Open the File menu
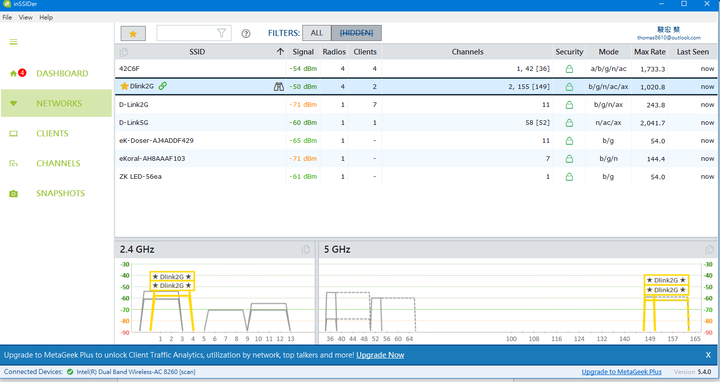Image resolution: width=720 pixels, height=382 pixels. [x=7, y=17]
